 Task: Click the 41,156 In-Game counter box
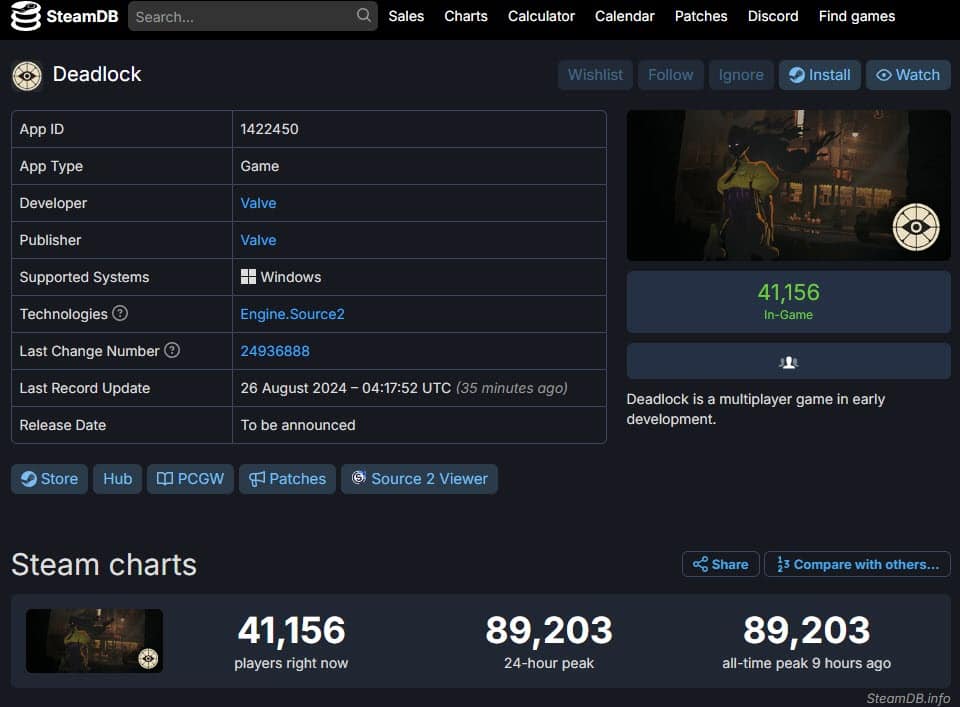pos(788,302)
